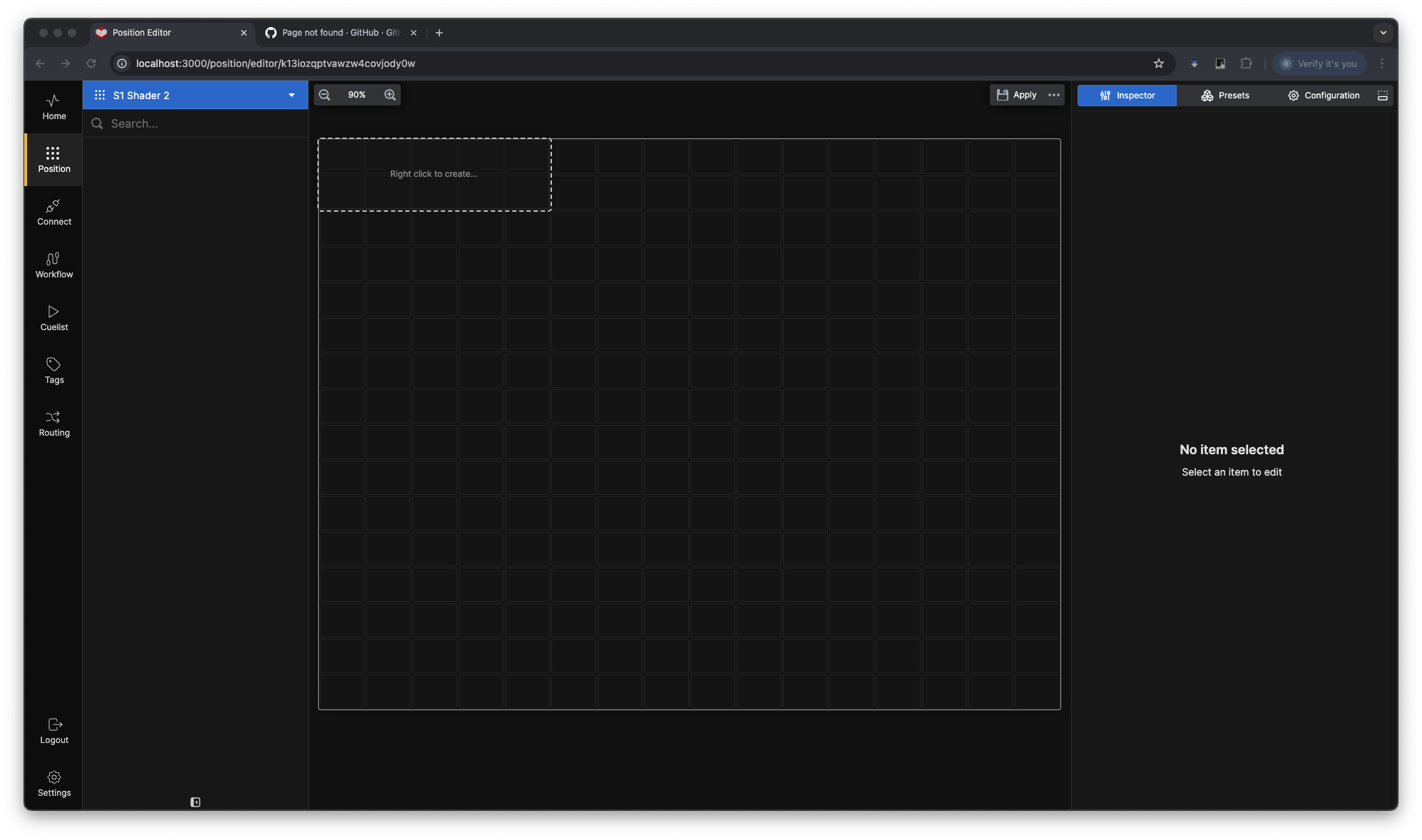This screenshot has width=1422, height=840.
Task: Open the Connect section
Action: 53,212
